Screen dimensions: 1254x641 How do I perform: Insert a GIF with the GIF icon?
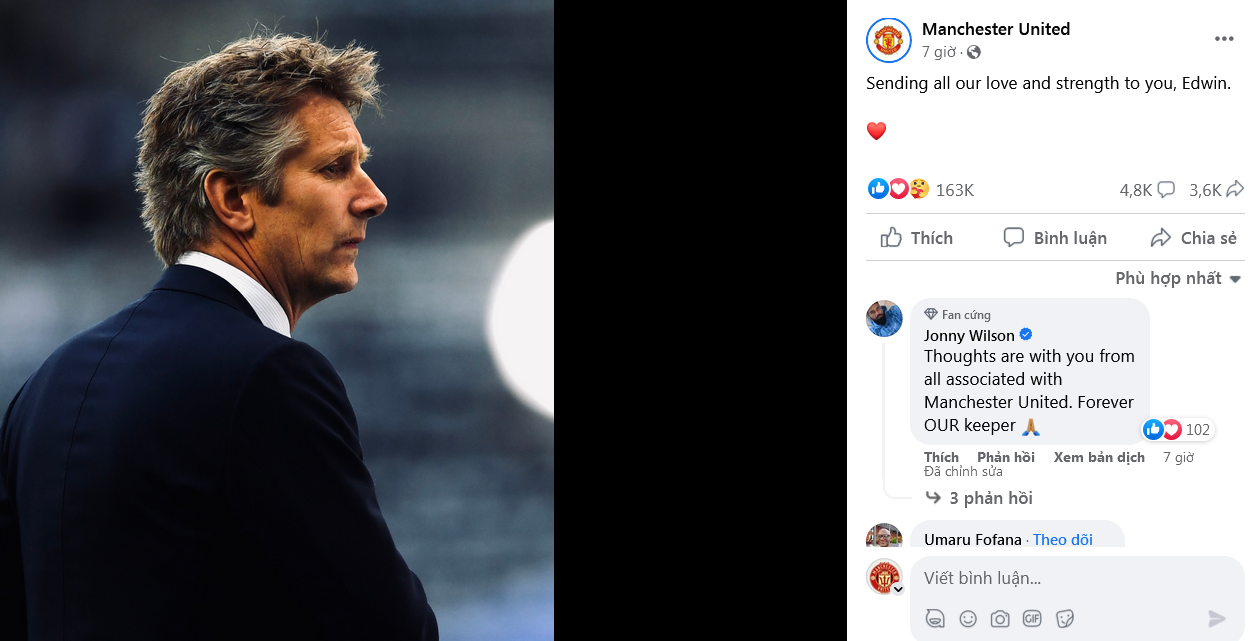point(1031,619)
